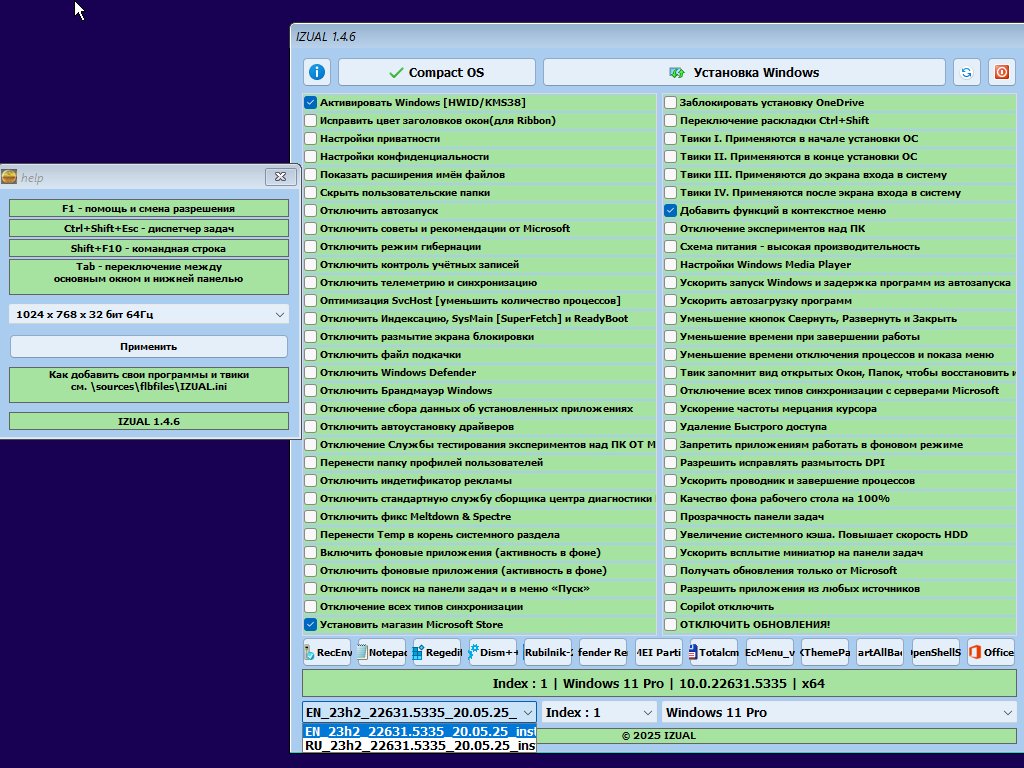Select EN_23h2_22631.5335 image from list
Image resolution: width=1024 pixels, height=768 pixels.
pos(420,731)
